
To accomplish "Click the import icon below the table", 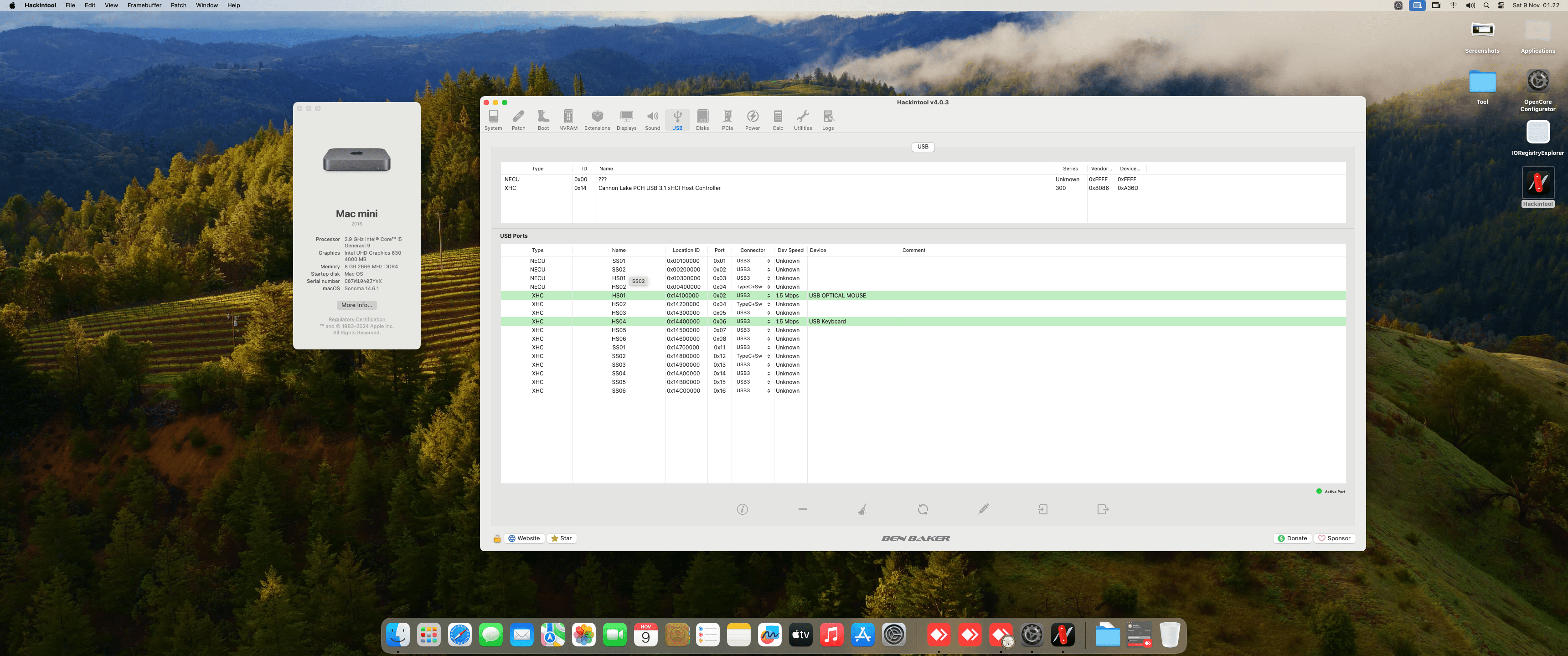I will (x=1043, y=509).
